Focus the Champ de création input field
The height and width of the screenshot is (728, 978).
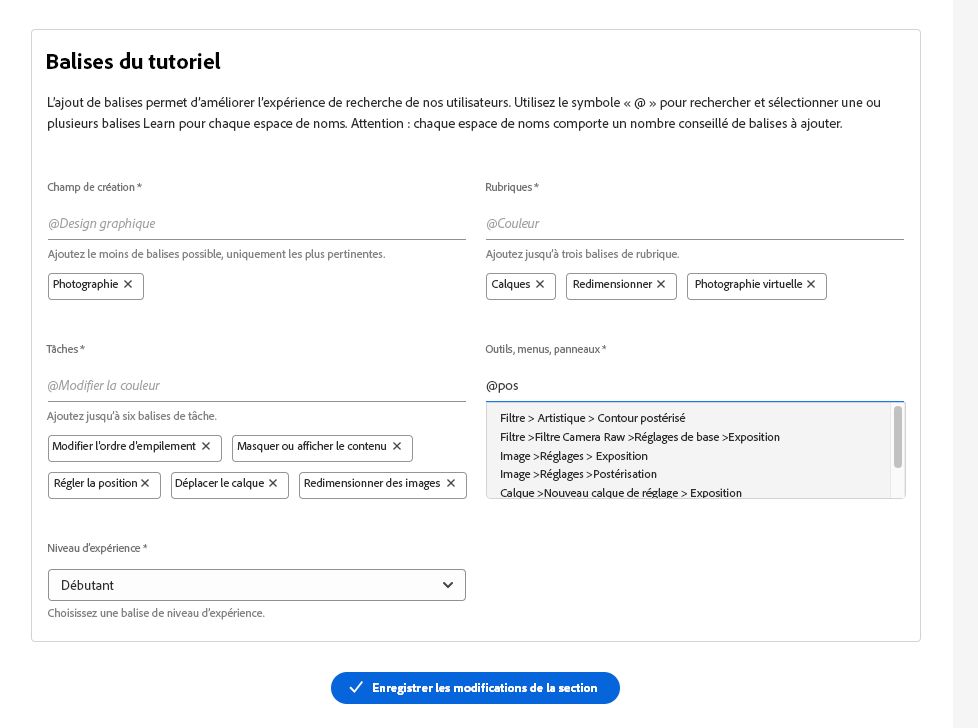click(256, 224)
